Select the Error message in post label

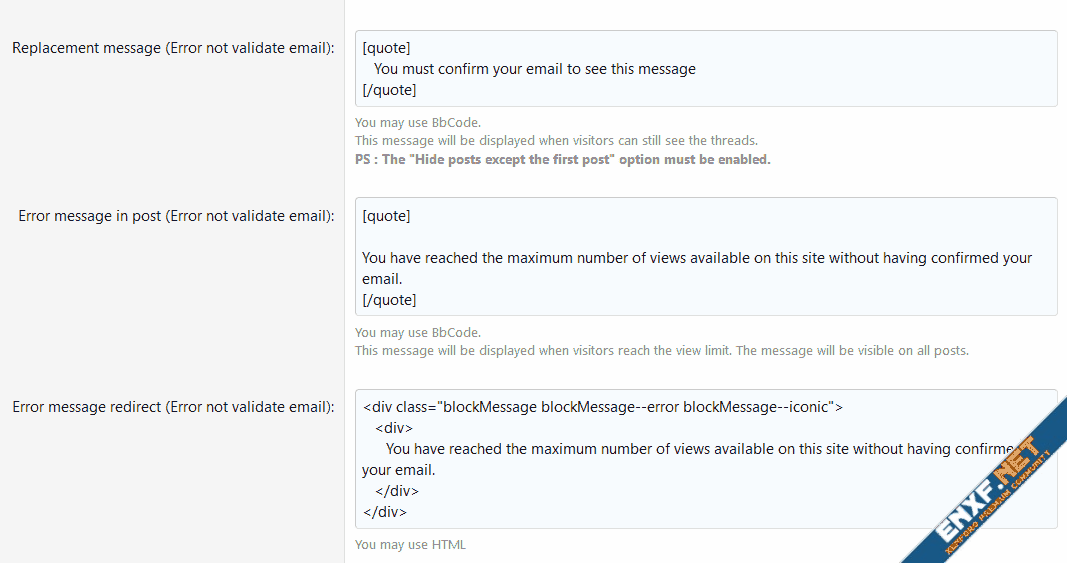click(x=176, y=215)
